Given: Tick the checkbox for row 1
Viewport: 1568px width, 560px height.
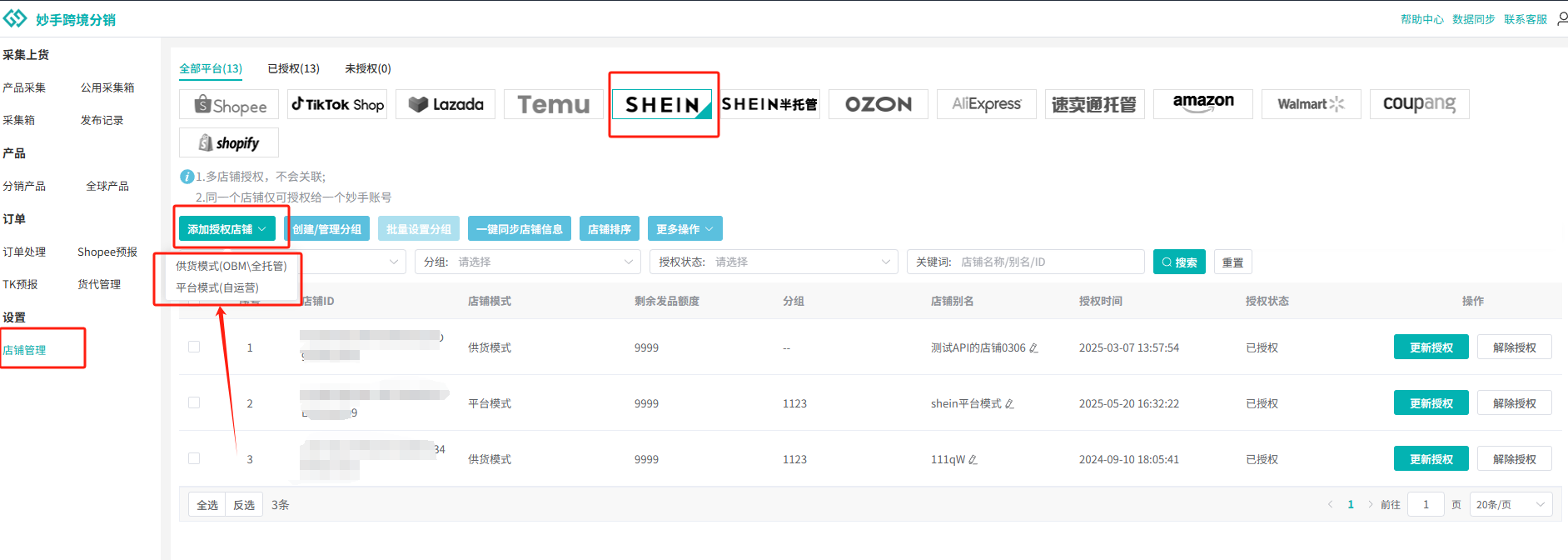Looking at the screenshot, I should (194, 347).
